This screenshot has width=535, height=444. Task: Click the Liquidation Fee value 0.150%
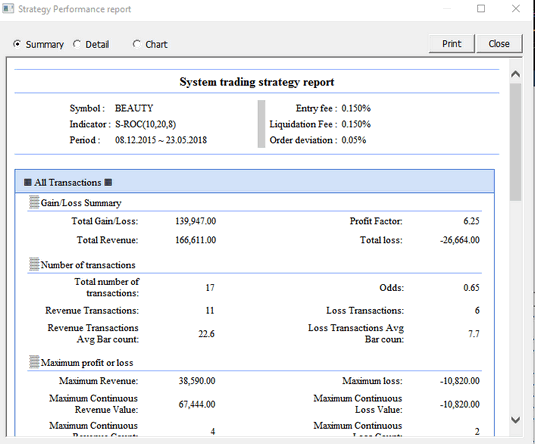coord(356,124)
